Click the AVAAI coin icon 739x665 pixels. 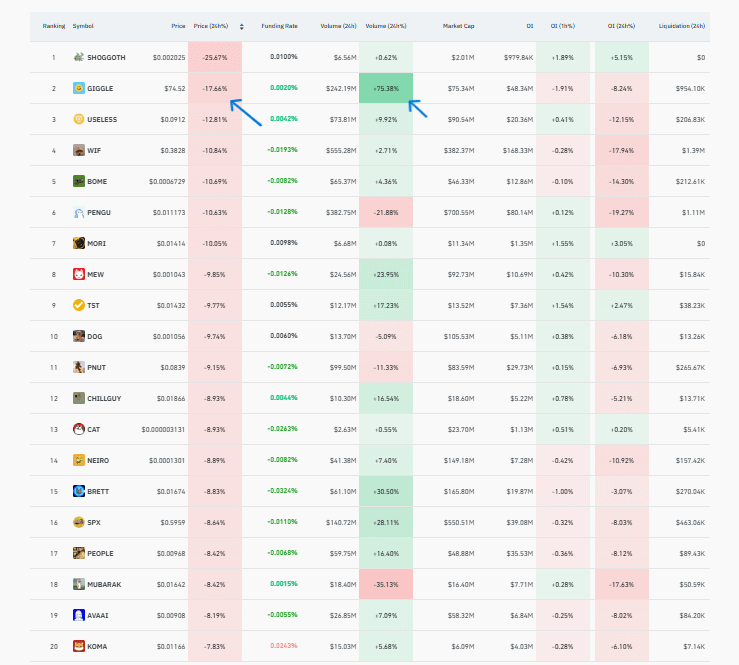[x=78, y=615]
